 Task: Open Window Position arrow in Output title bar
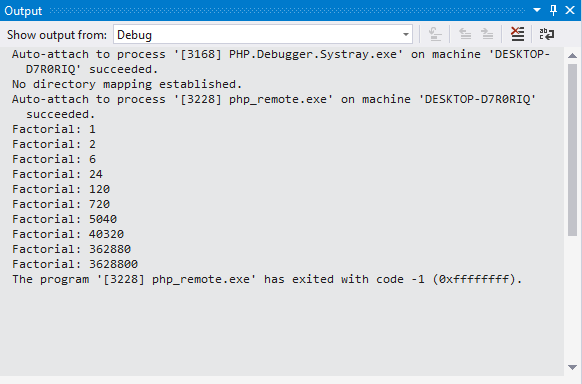537,10
